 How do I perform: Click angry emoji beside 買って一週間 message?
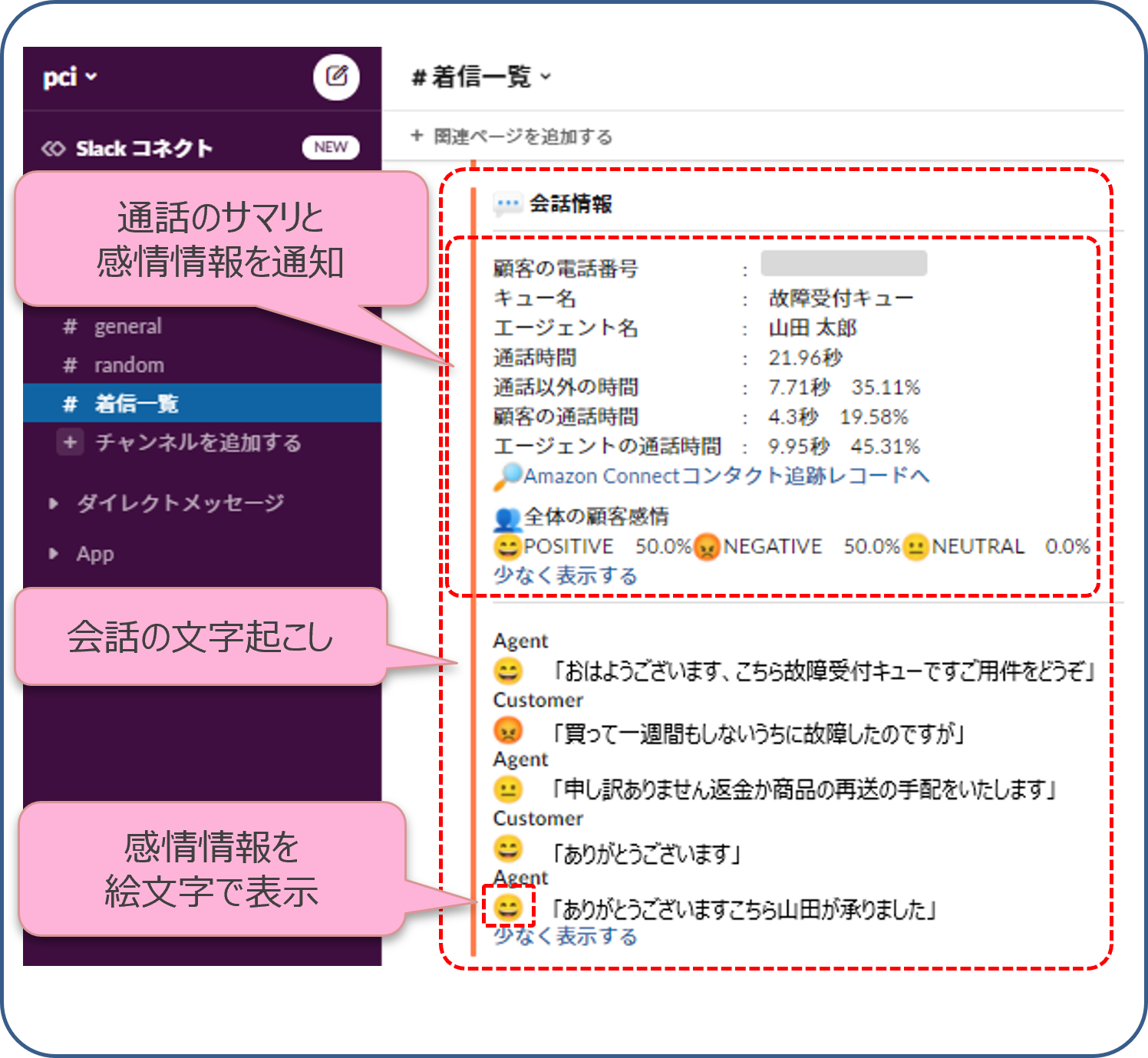[507, 730]
